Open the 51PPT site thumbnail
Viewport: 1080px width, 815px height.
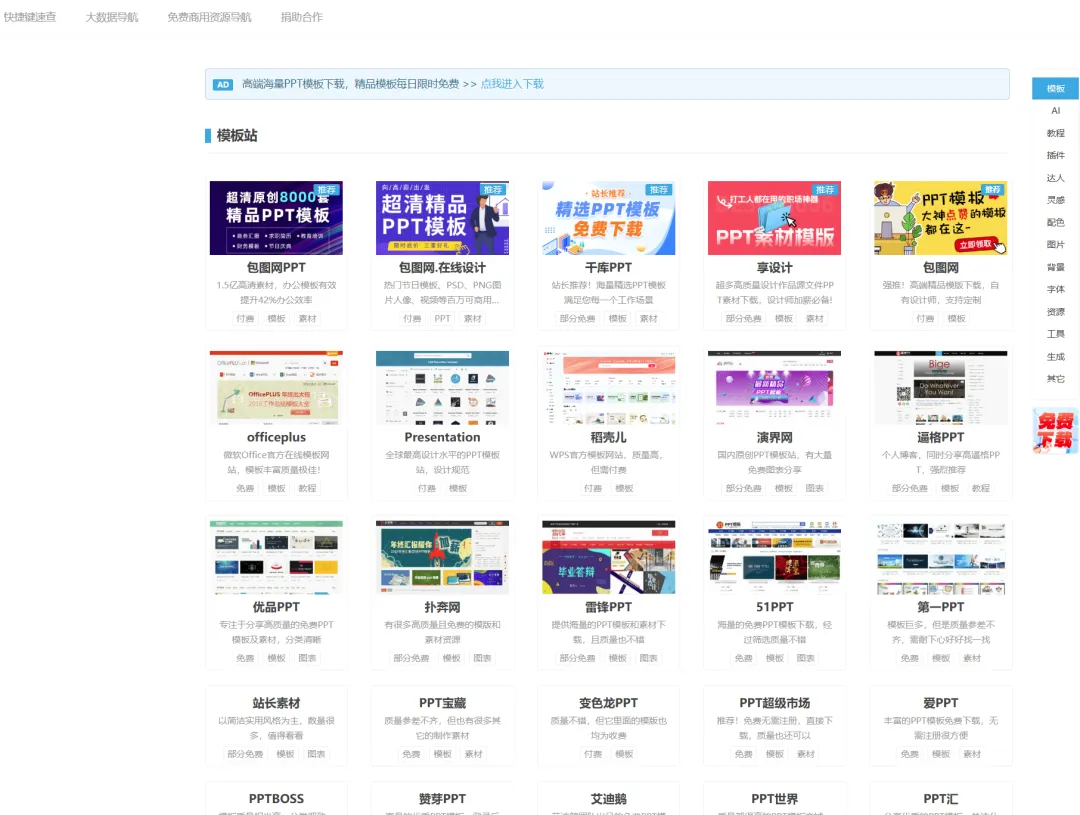coord(774,557)
